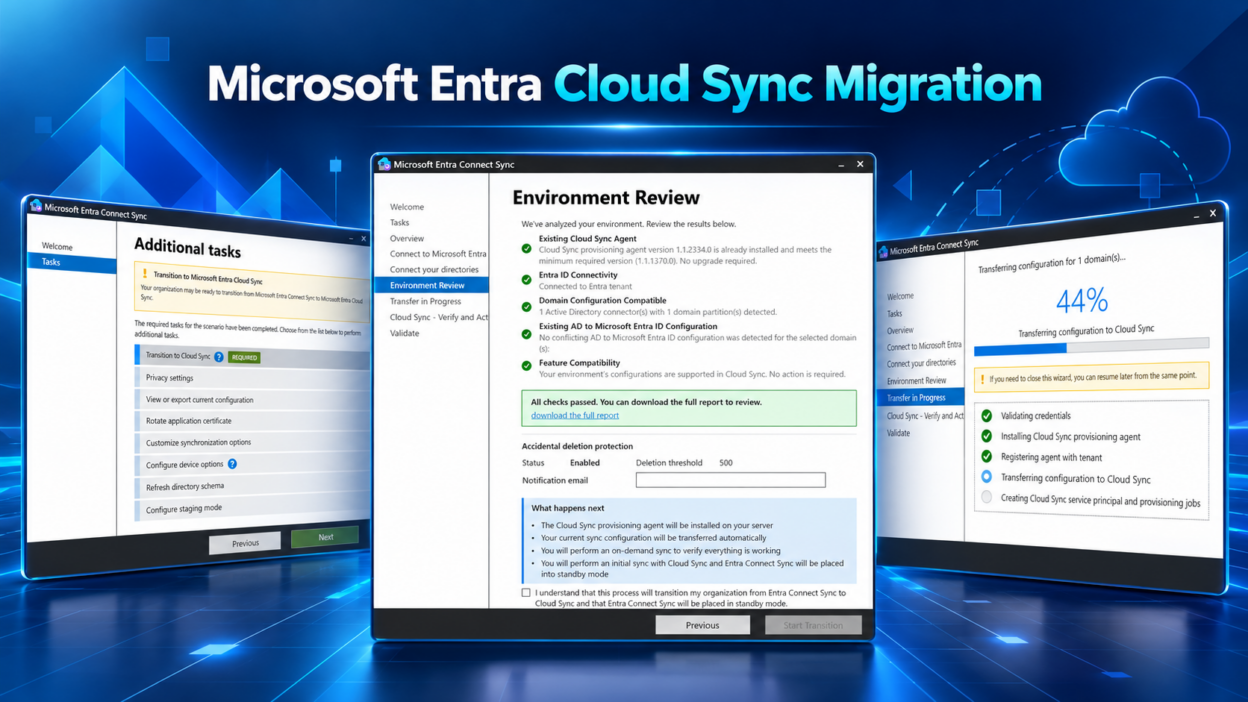Click the green check beside Installing Cloud Sync provisioning agent

[x=987, y=436]
